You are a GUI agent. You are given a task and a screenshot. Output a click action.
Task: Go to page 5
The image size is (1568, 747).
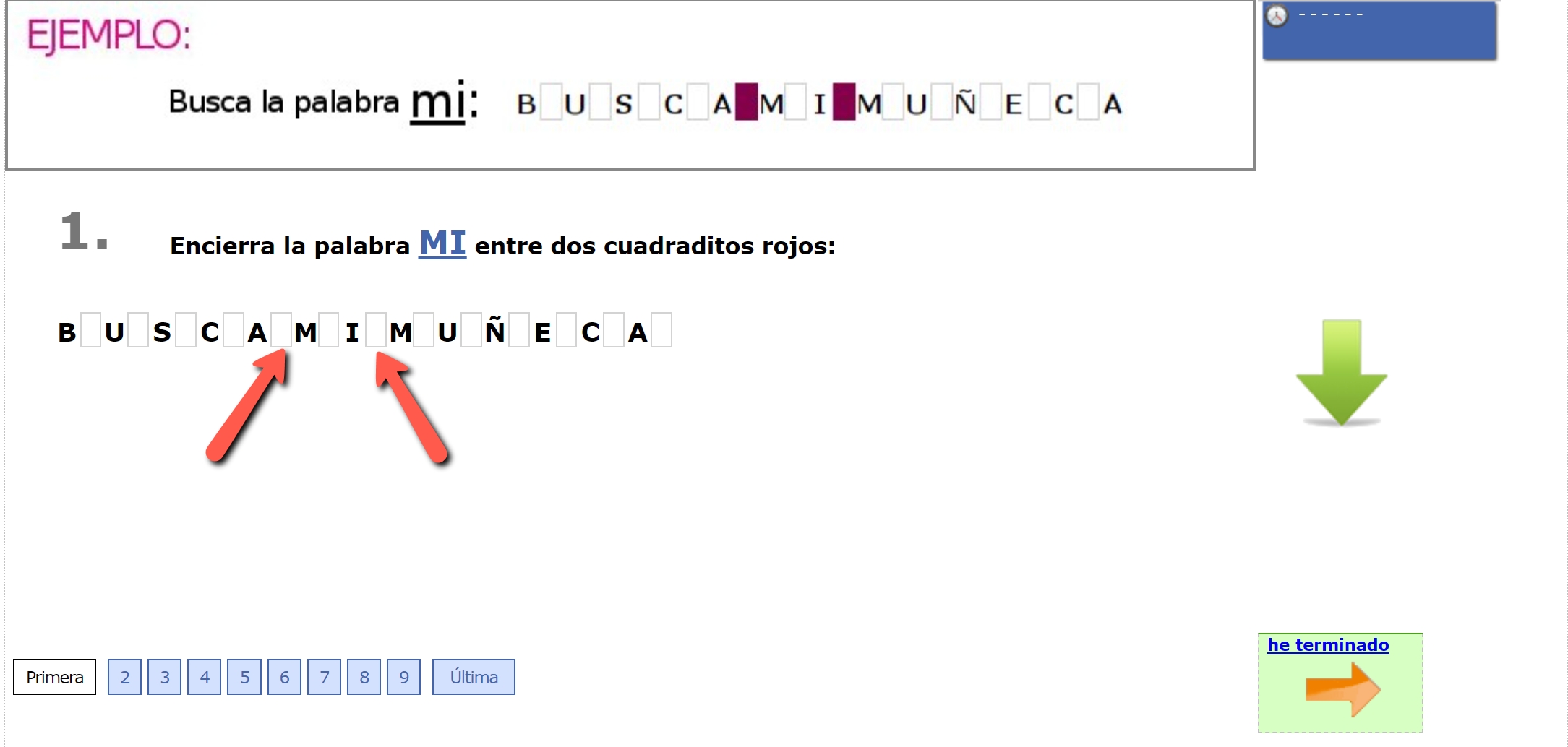(244, 677)
